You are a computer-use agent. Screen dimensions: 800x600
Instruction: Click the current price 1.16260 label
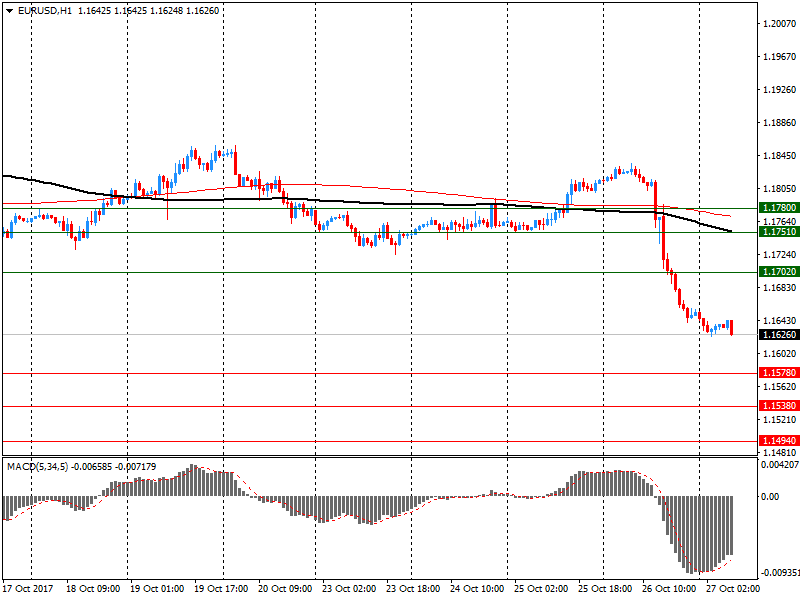click(779, 335)
